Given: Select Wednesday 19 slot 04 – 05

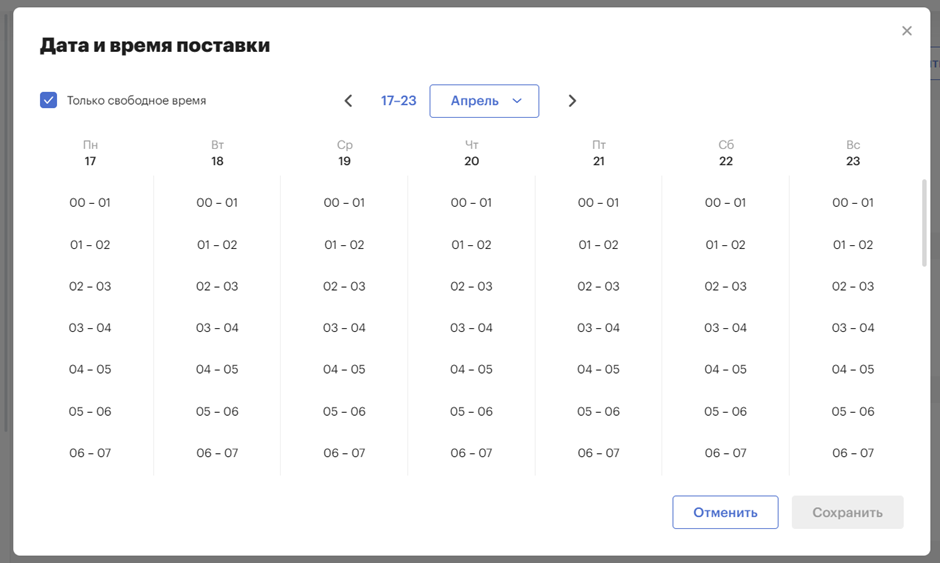Looking at the screenshot, I should pos(344,369).
